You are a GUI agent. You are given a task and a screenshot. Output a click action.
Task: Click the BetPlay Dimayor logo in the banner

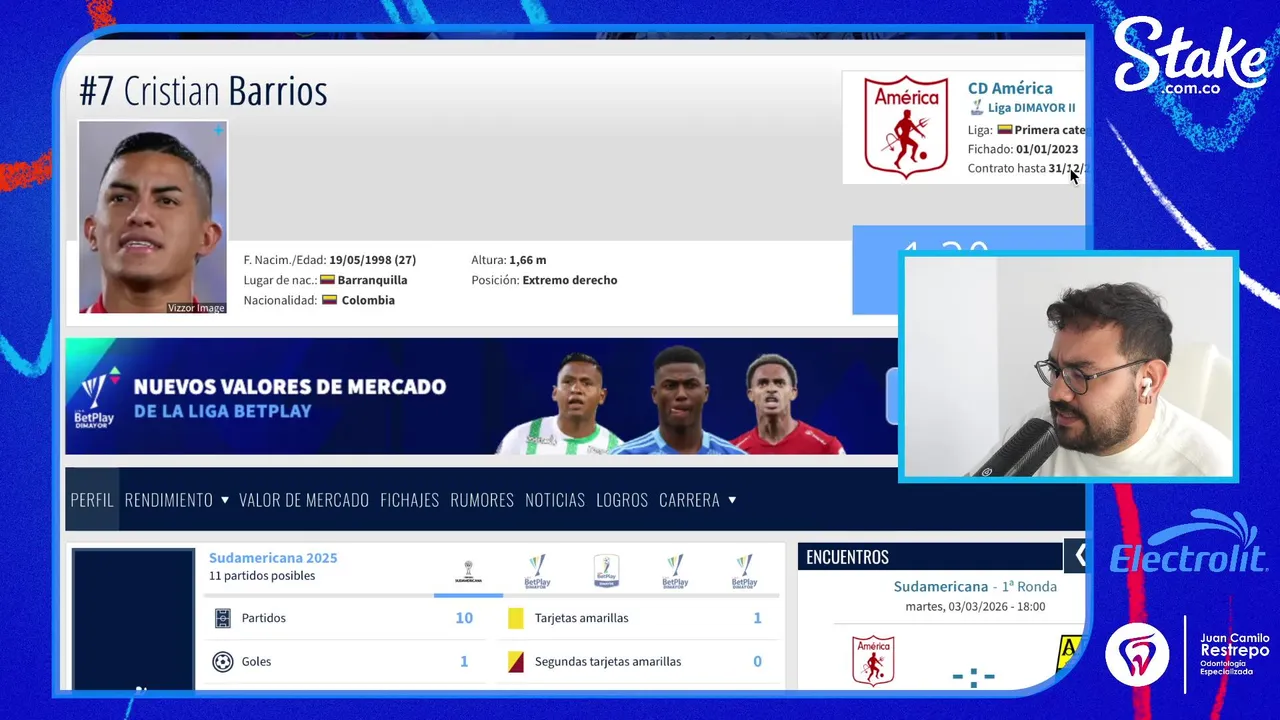click(97, 397)
